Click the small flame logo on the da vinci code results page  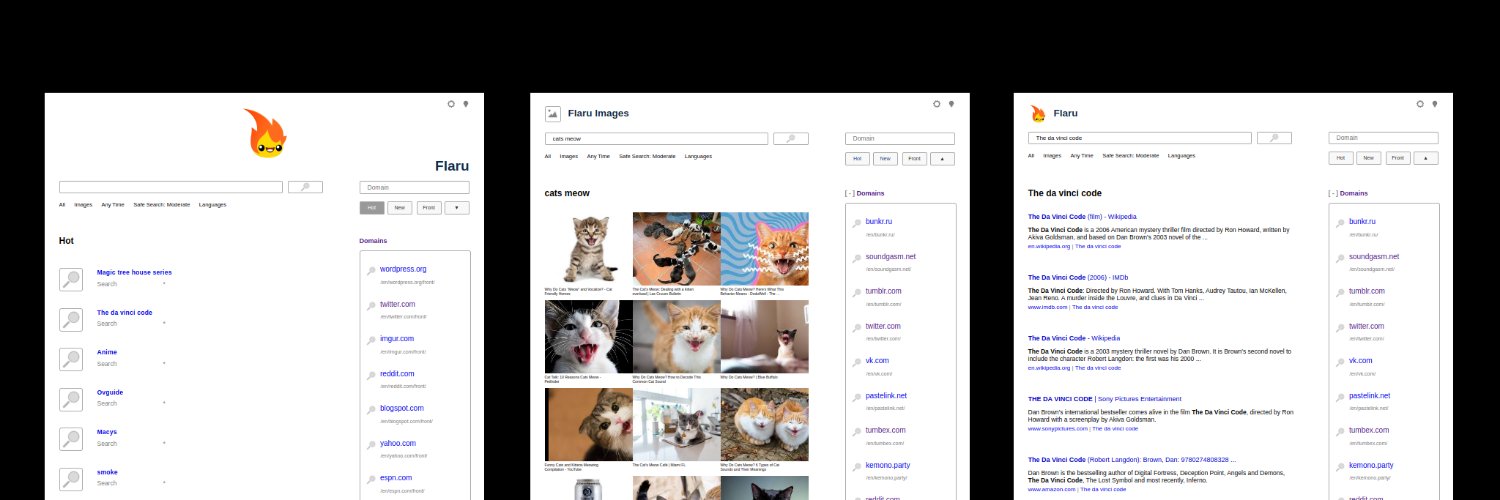tap(1037, 114)
